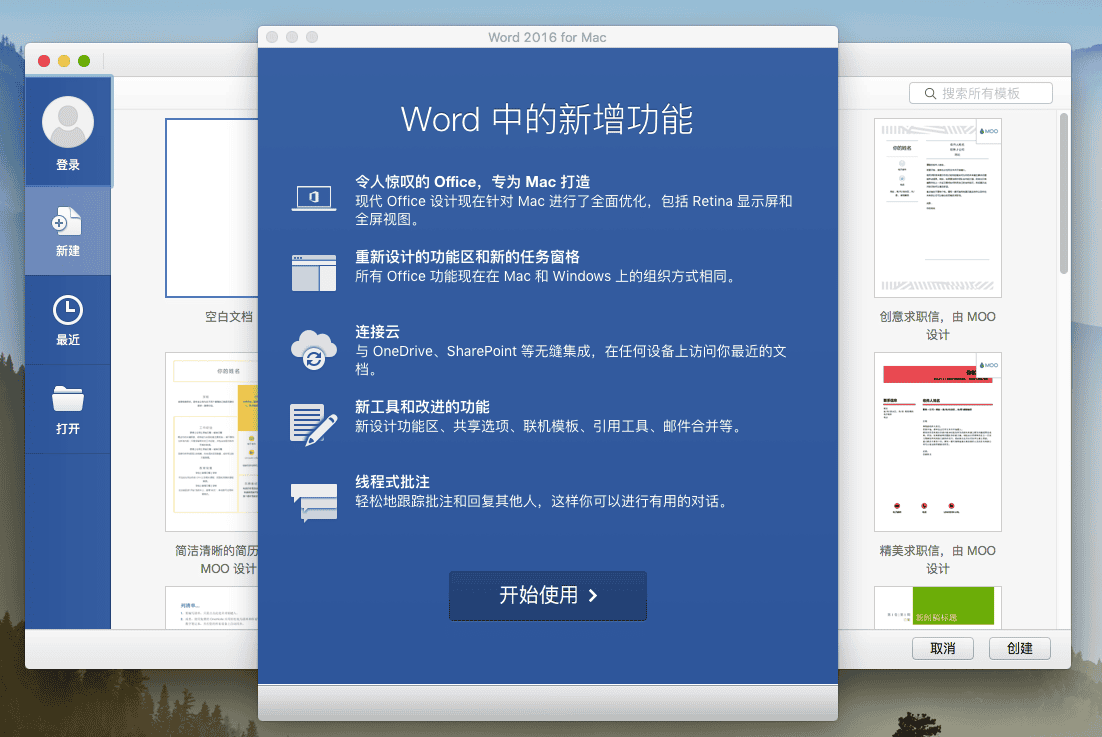Click the Word 中的新增功能 title
The width and height of the screenshot is (1102, 737).
[x=547, y=119]
